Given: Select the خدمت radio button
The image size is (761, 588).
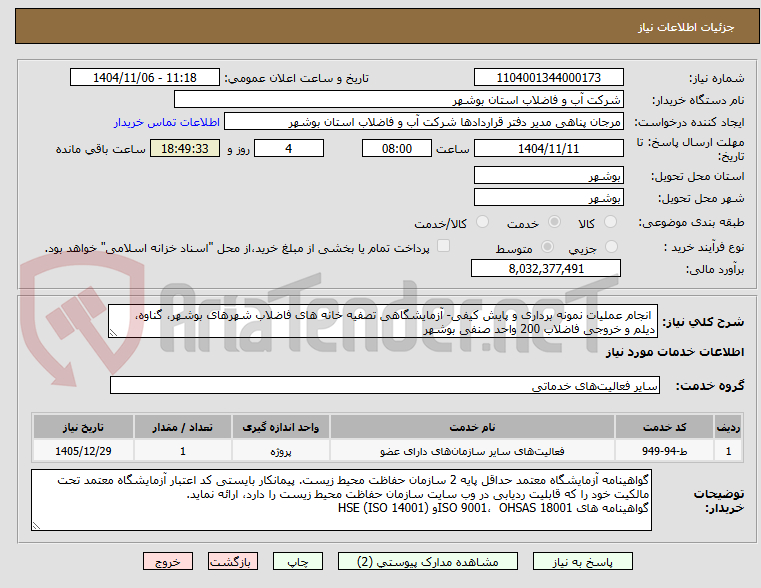Looking at the screenshot, I should click(x=554, y=222).
